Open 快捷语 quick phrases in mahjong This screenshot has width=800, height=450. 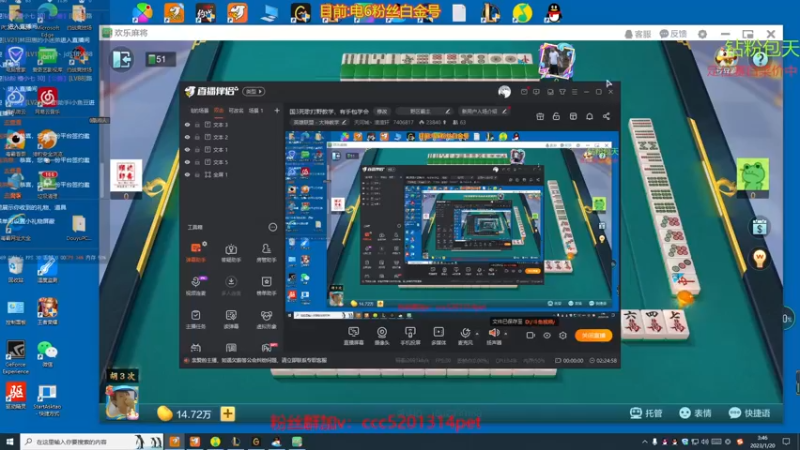(749, 413)
